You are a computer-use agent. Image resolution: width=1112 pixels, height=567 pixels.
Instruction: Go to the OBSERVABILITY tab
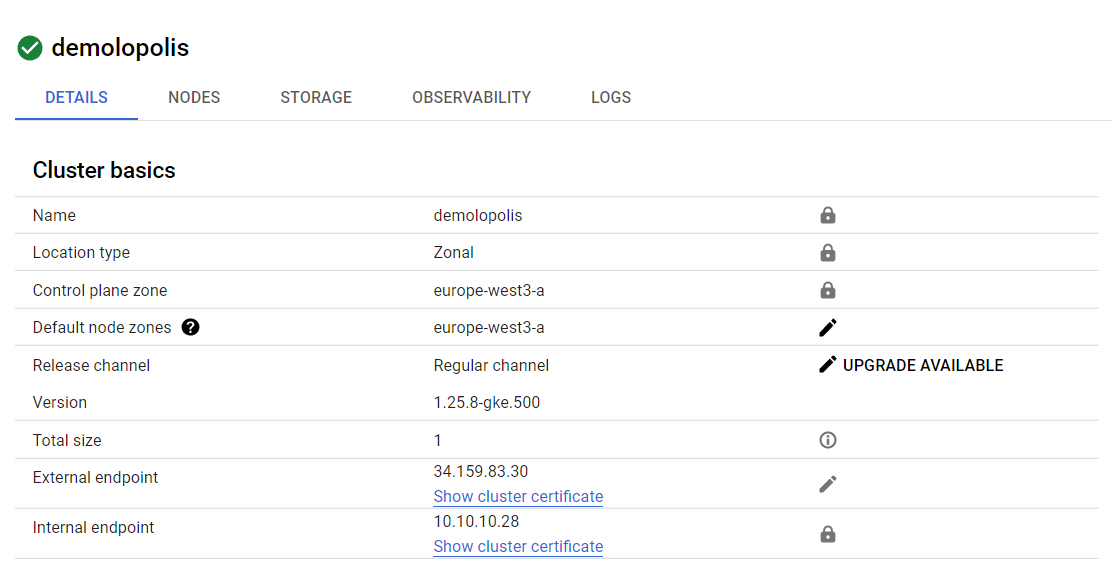[471, 97]
